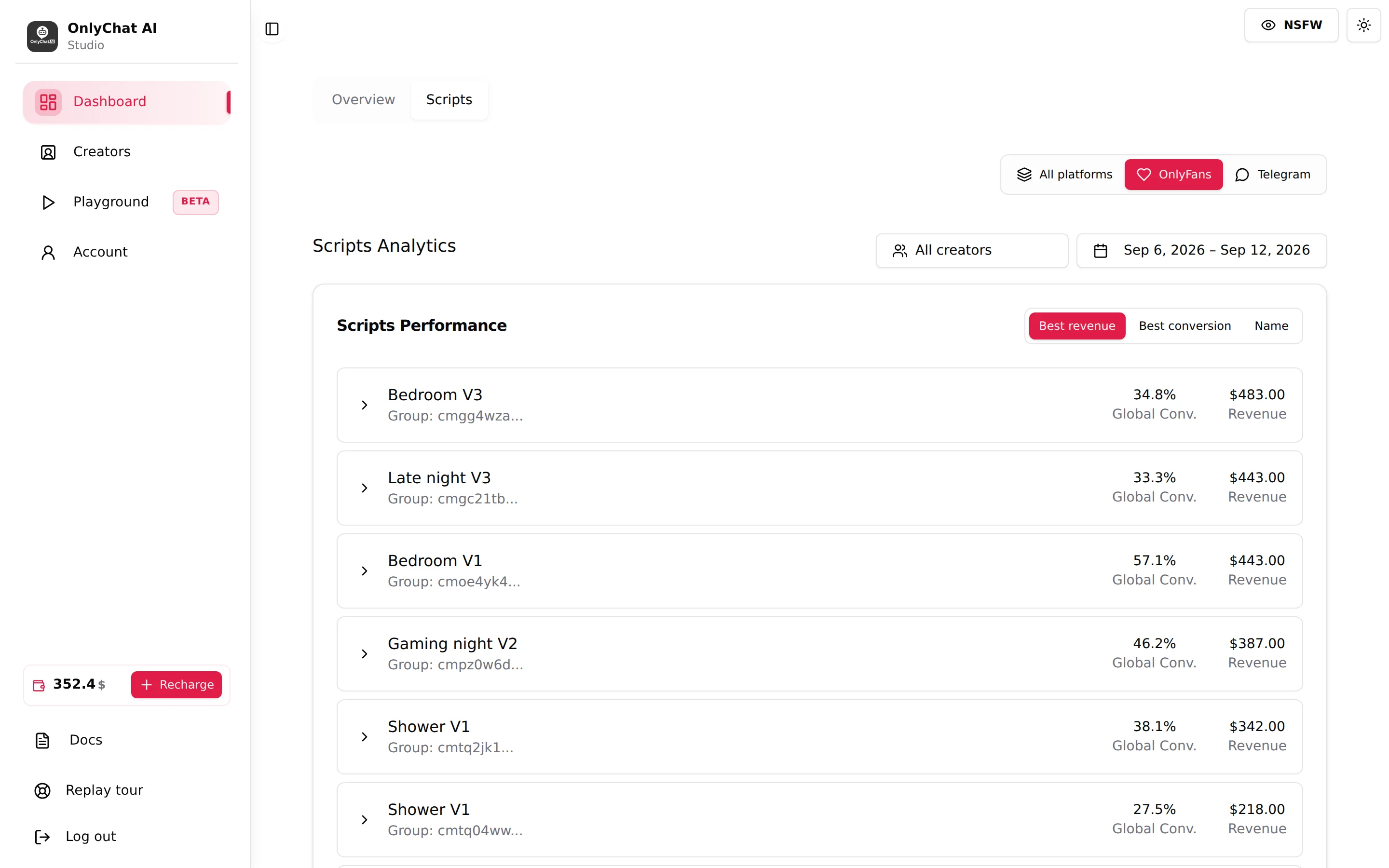
Task: Click Group: cmpz0w6d... text
Action: 455,665
